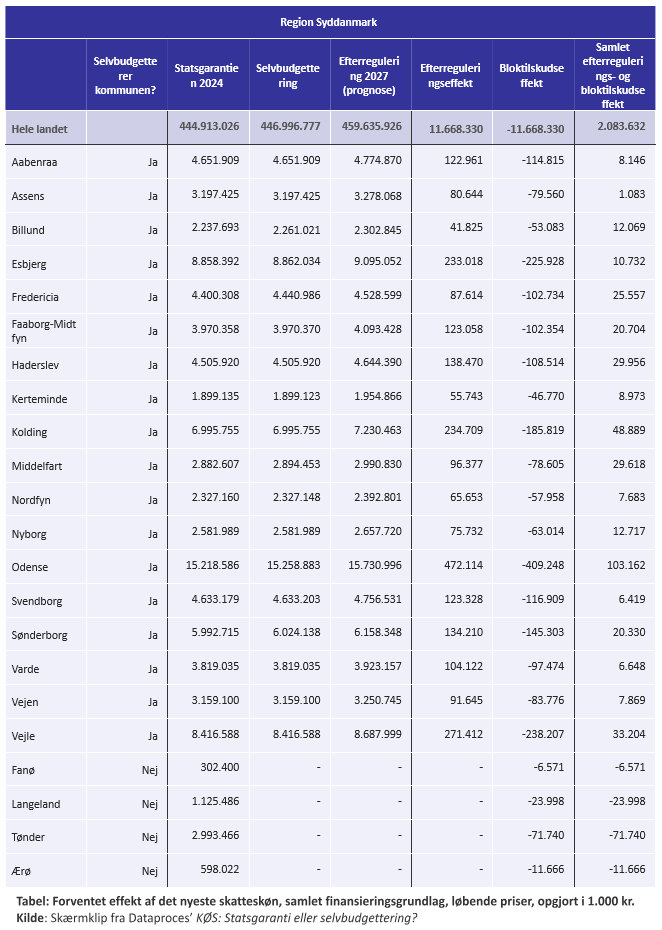Click the Aabenraa municipality row label
This screenshot has width=662, height=930.
[x=34, y=162]
